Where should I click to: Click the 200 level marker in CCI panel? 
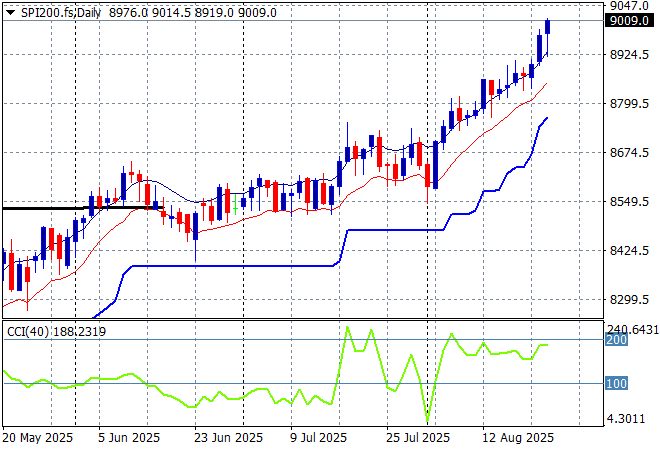[617, 341]
